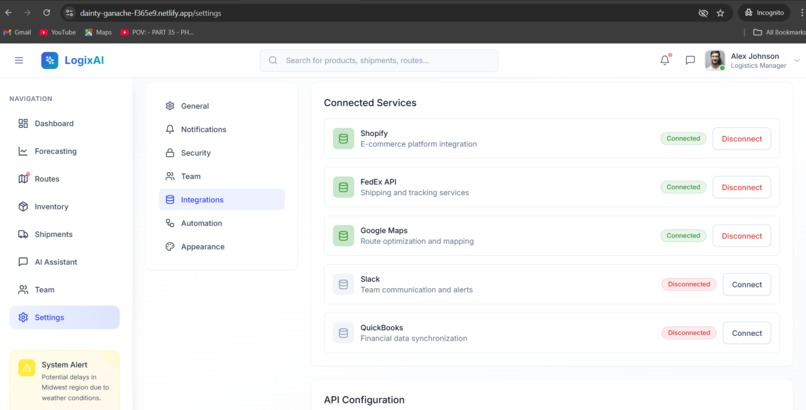Viewport: 806px width, 410px height.
Task: Open Automation settings tab
Action: (222, 223)
